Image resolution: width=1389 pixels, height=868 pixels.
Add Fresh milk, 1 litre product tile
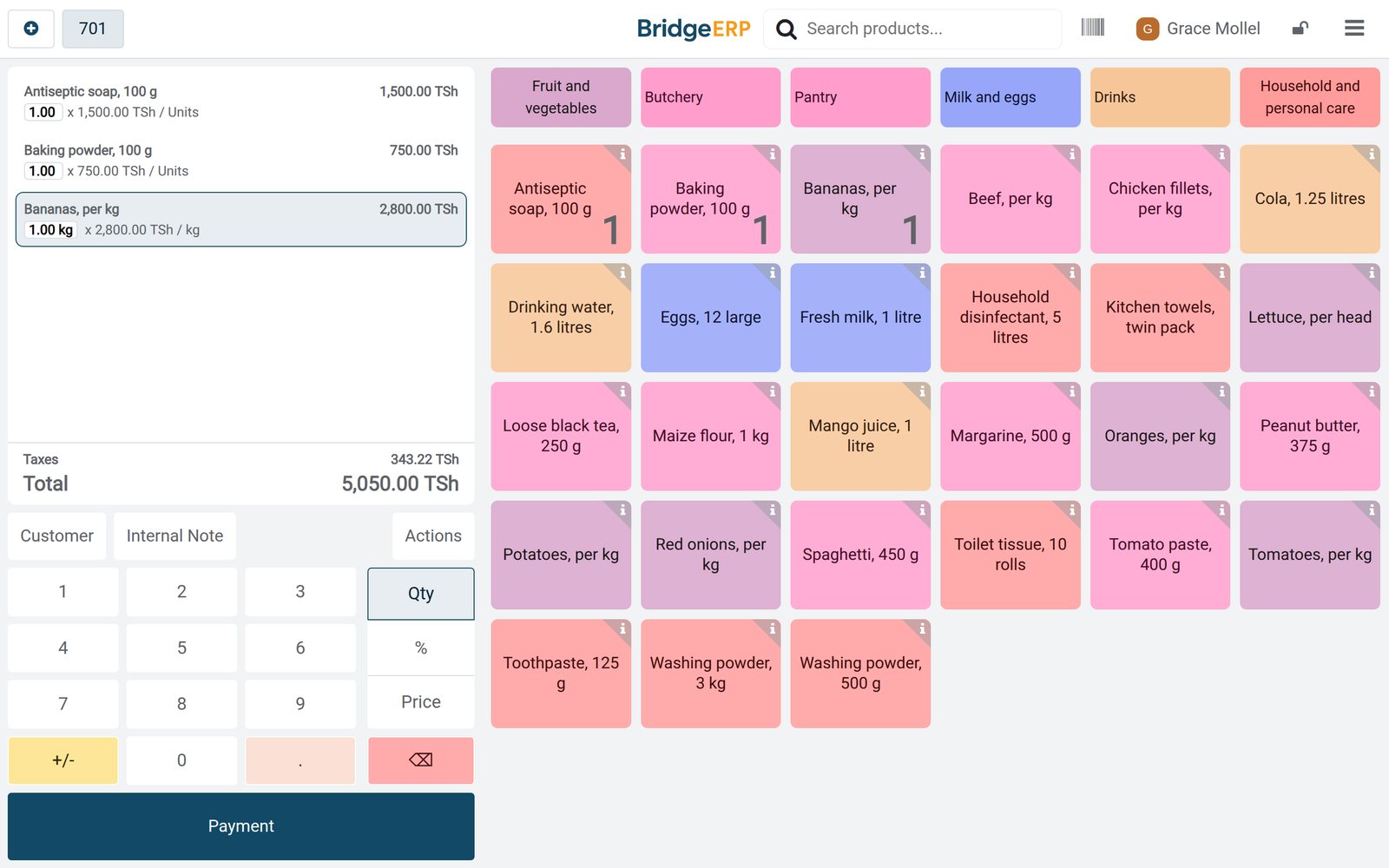(860, 318)
